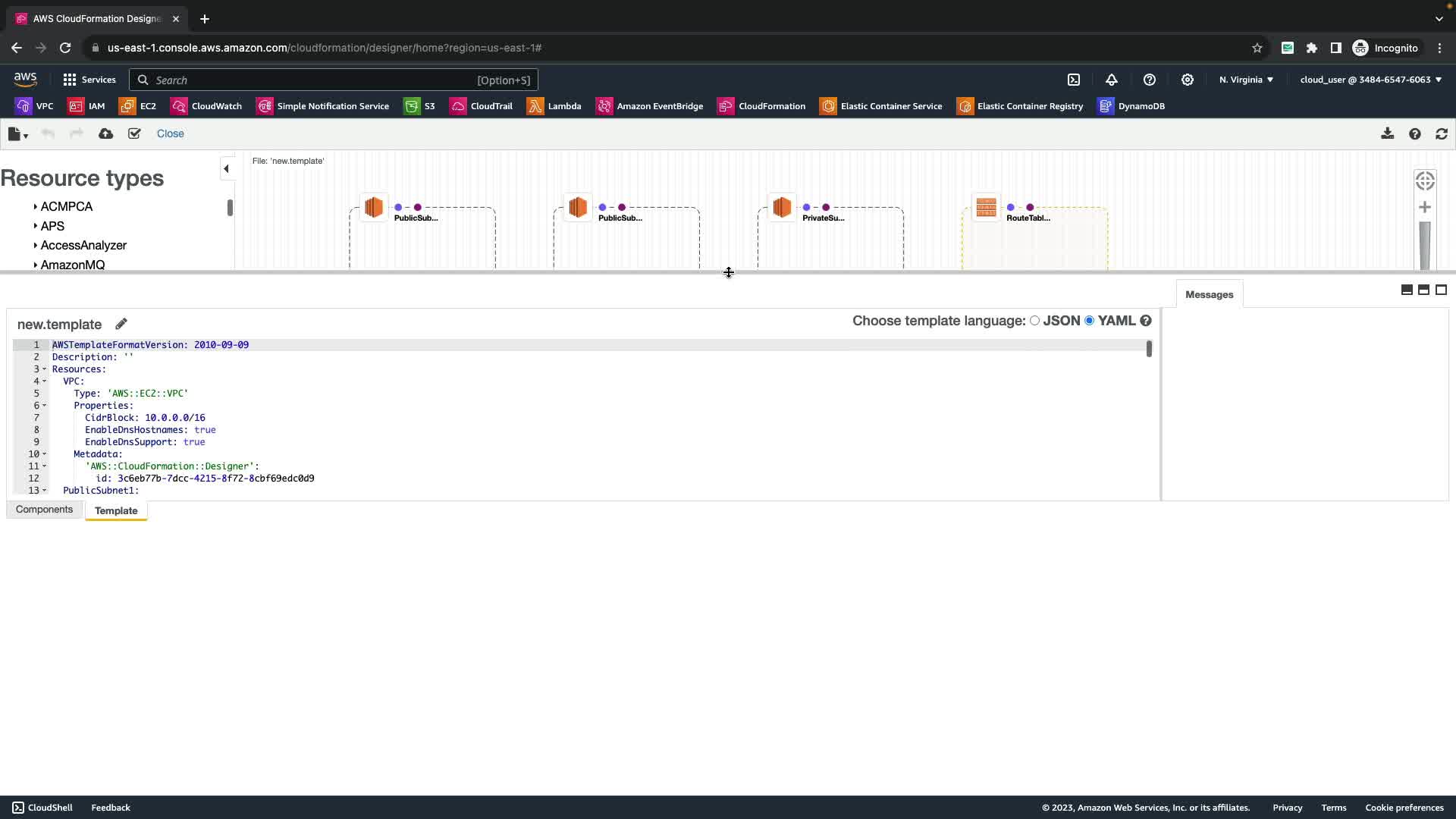Collapse the Resource types side panel
The image size is (1456, 819).
(226, 168)
